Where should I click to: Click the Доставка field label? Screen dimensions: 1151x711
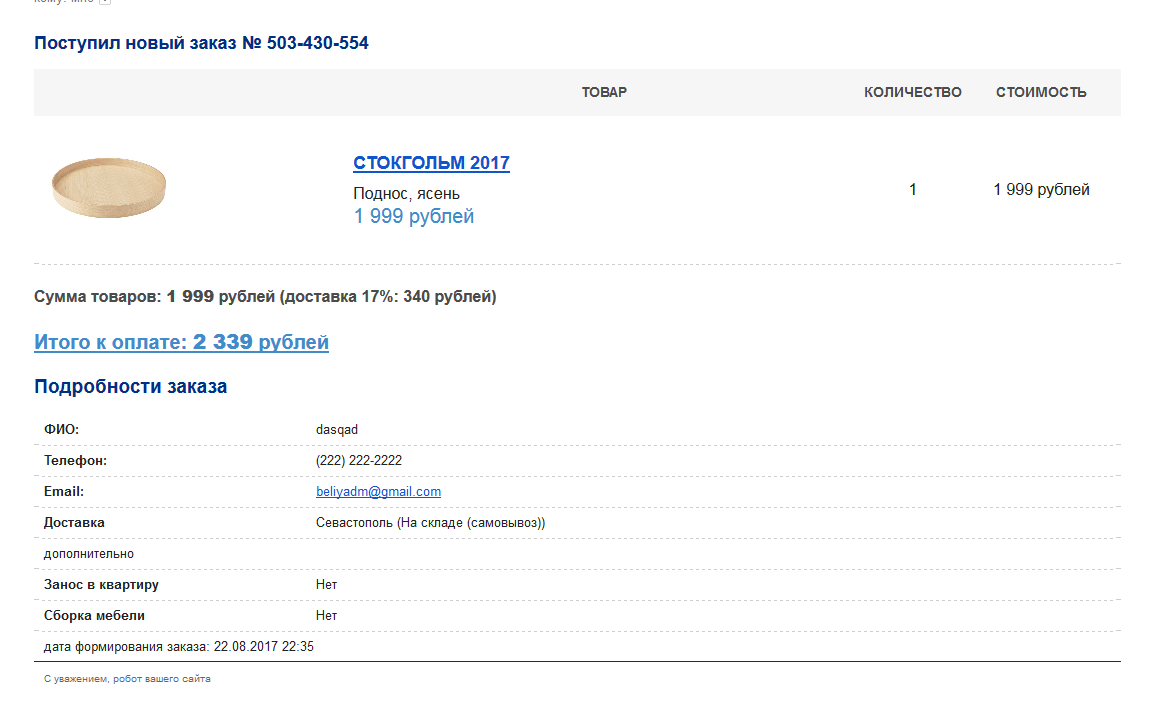point(74,522)
